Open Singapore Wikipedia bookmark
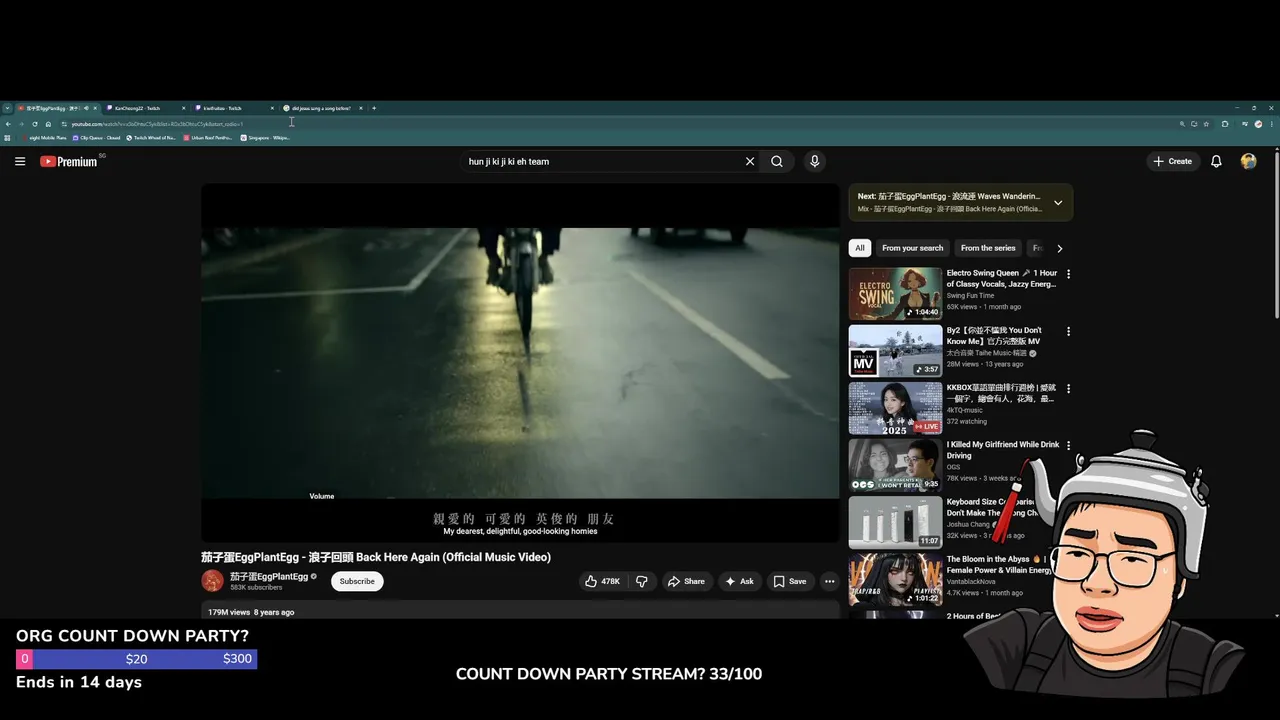The width and height of the screenshot is (1280, 720). click(x=266, y=138)
